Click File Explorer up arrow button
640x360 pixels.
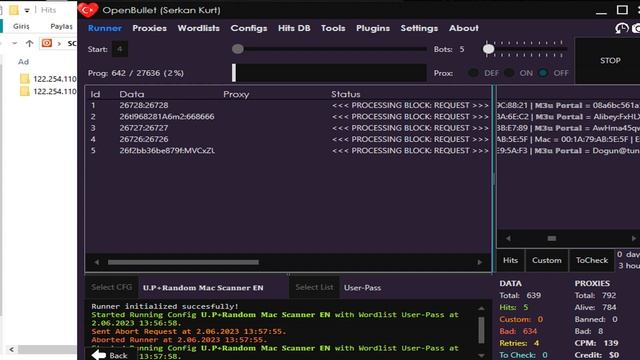pos(29,43)
